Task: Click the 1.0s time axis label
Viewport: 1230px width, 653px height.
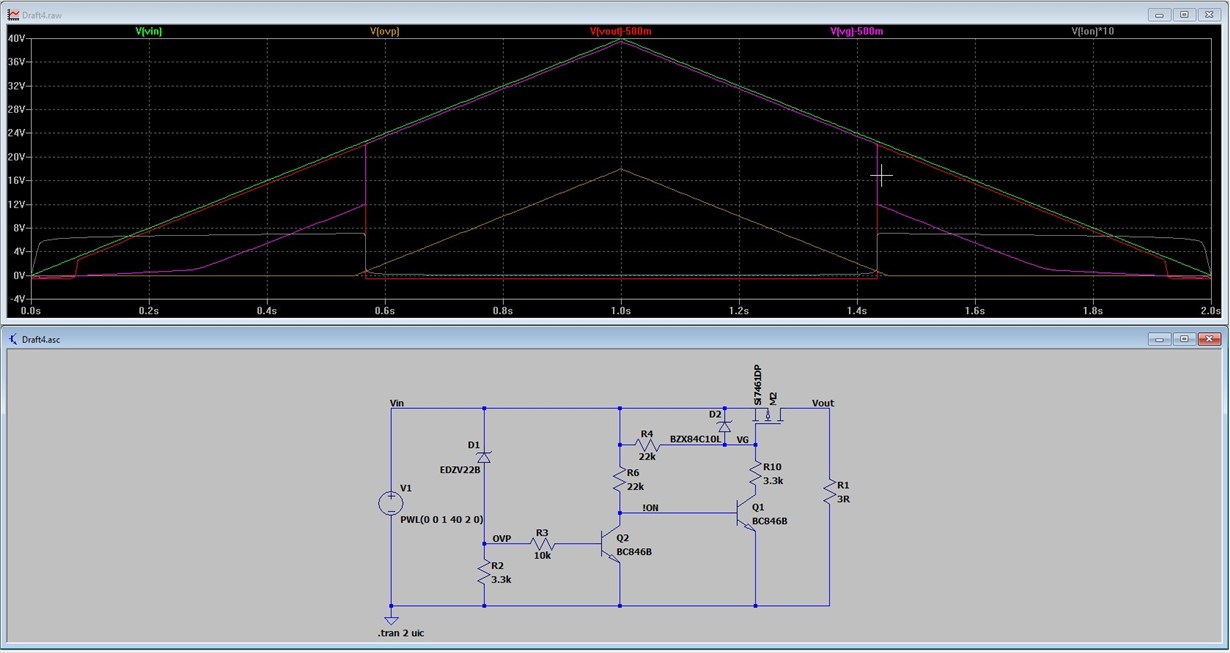Action: (x=621, y=311)
